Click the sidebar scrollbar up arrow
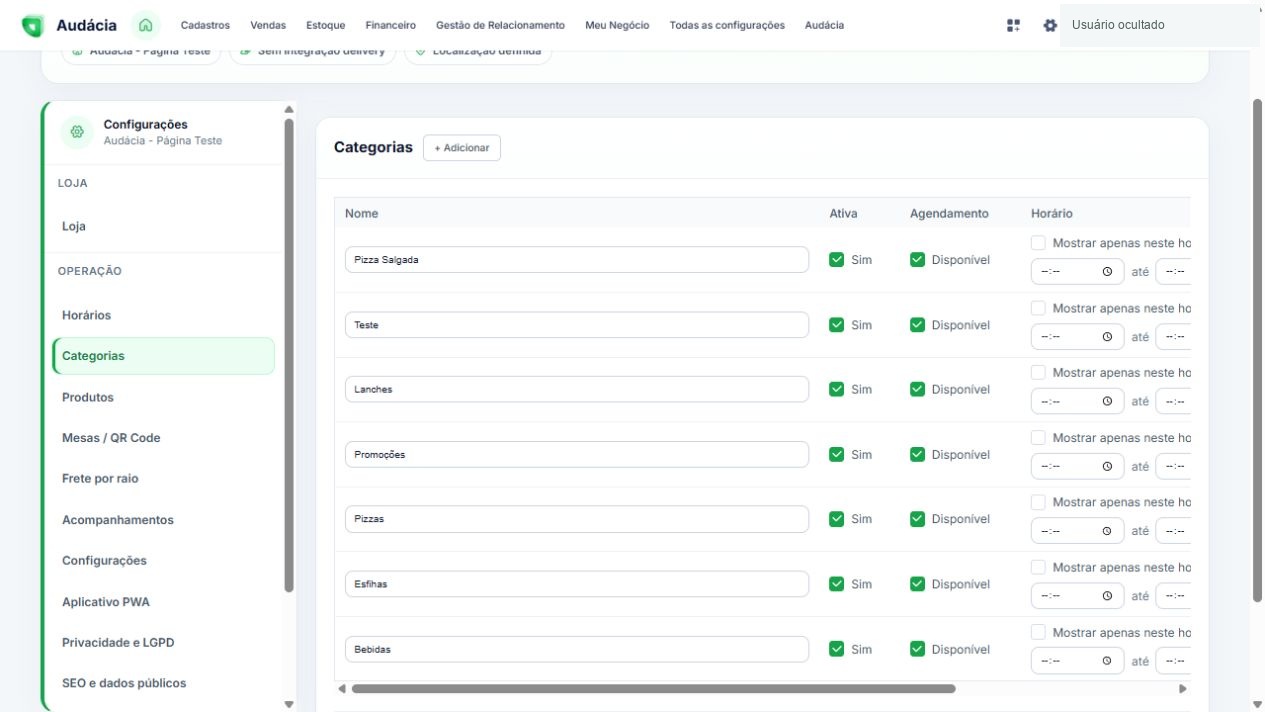Viewport: 1265px width, 712px height. coord(290,109)
